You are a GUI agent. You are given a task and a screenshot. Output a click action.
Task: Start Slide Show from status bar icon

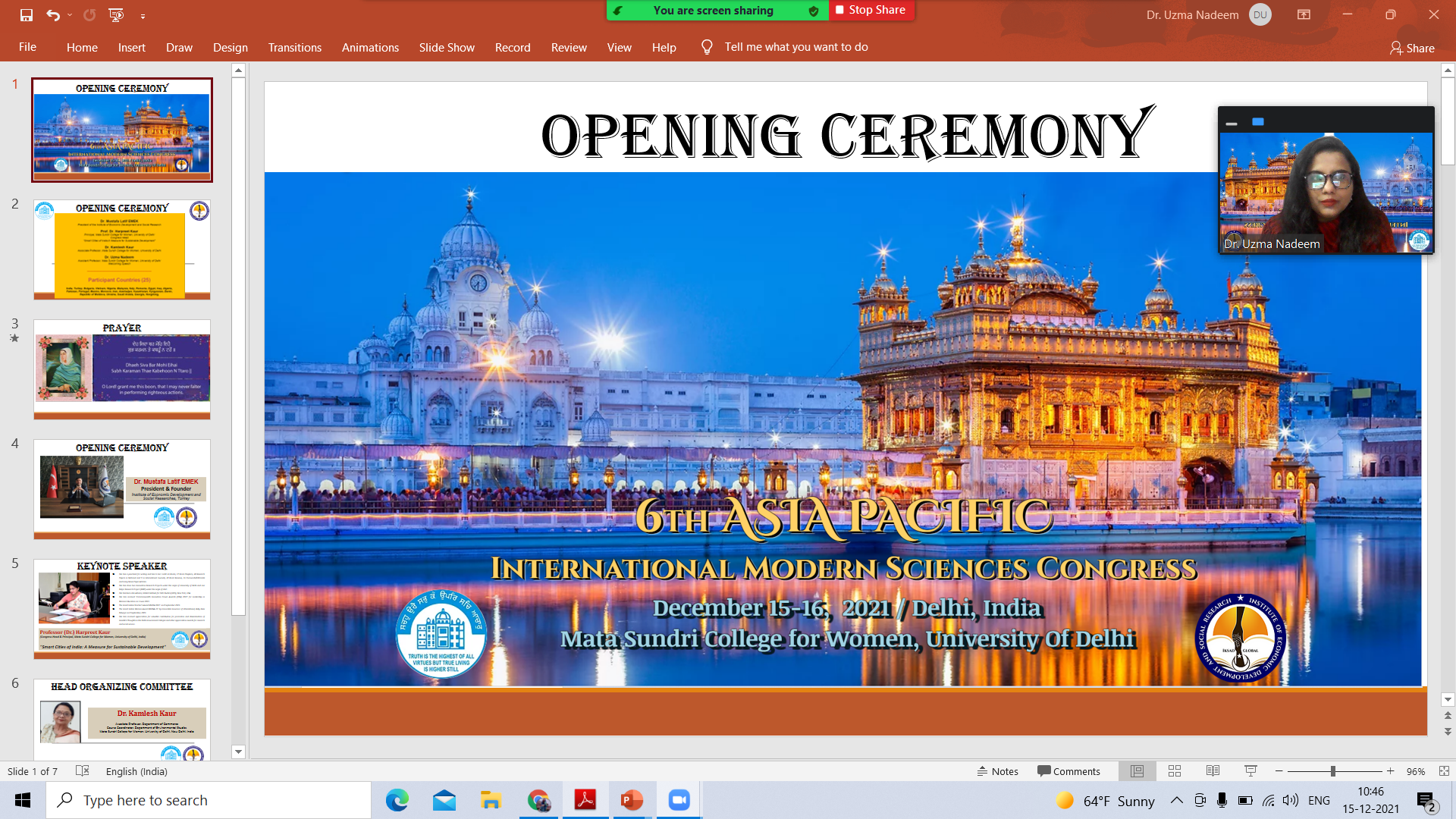(1250, 771)
